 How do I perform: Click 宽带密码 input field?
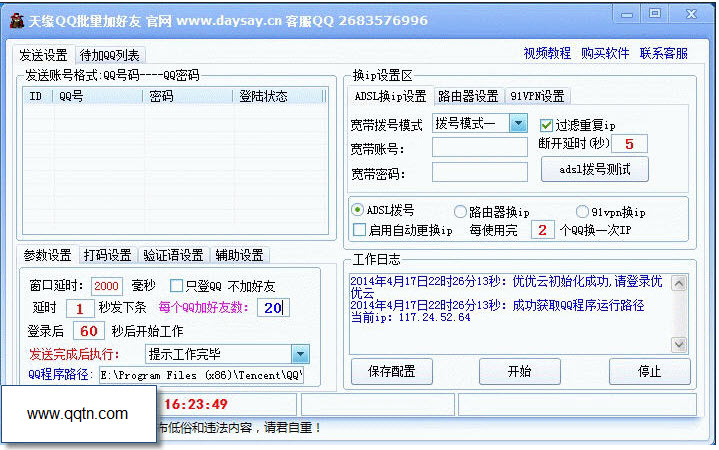click(x=480, y=172)
